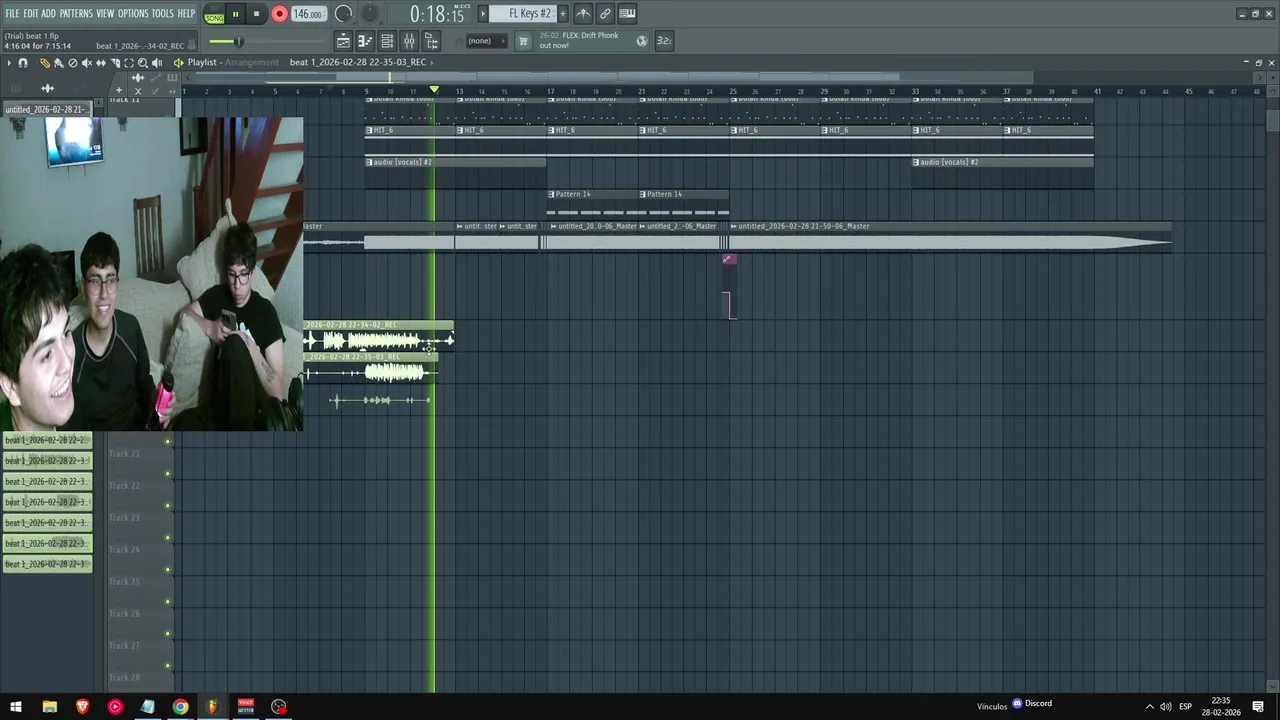Open the (none) snap dropdown
The height and width of the screenshot is (720, 1280).
pyautogui.click(x=486, y=41)
